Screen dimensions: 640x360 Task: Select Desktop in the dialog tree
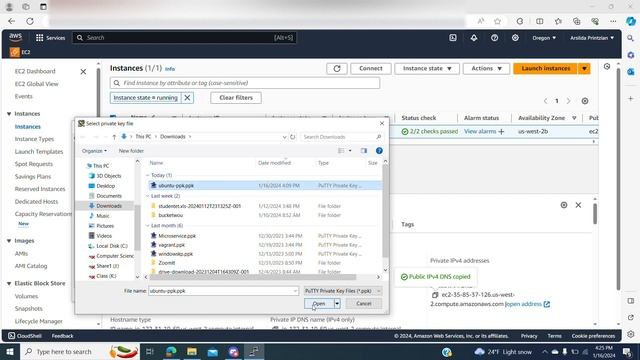105,186
